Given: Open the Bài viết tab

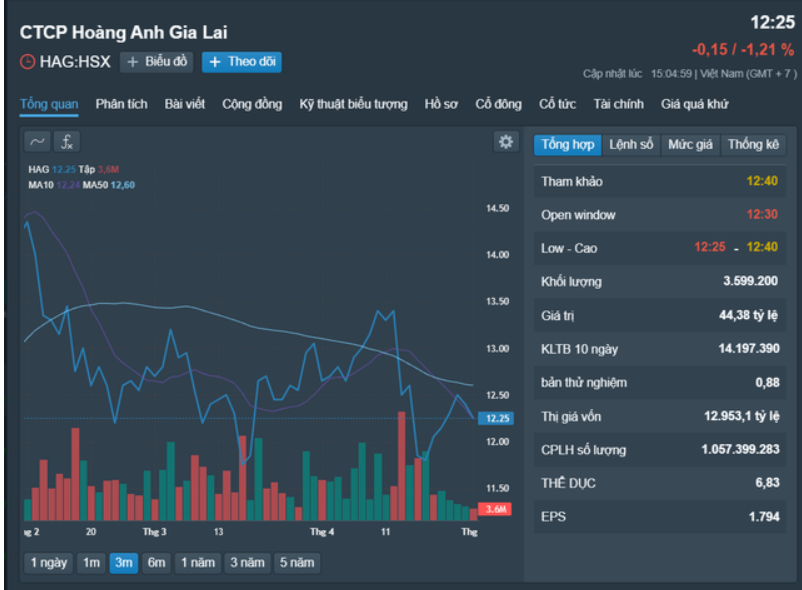Looking at the screenshot, I should pos(185,104).
